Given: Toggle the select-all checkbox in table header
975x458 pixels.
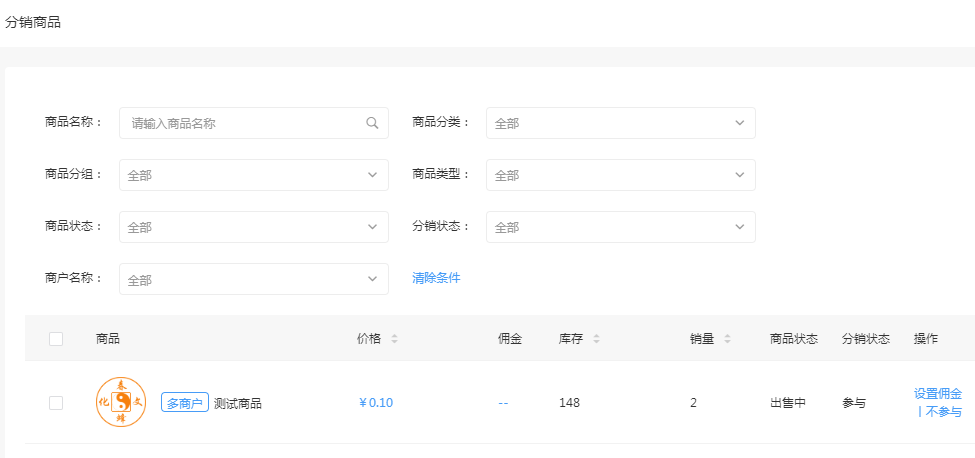Looking at the screenshot, I should [x=56, y=339].
